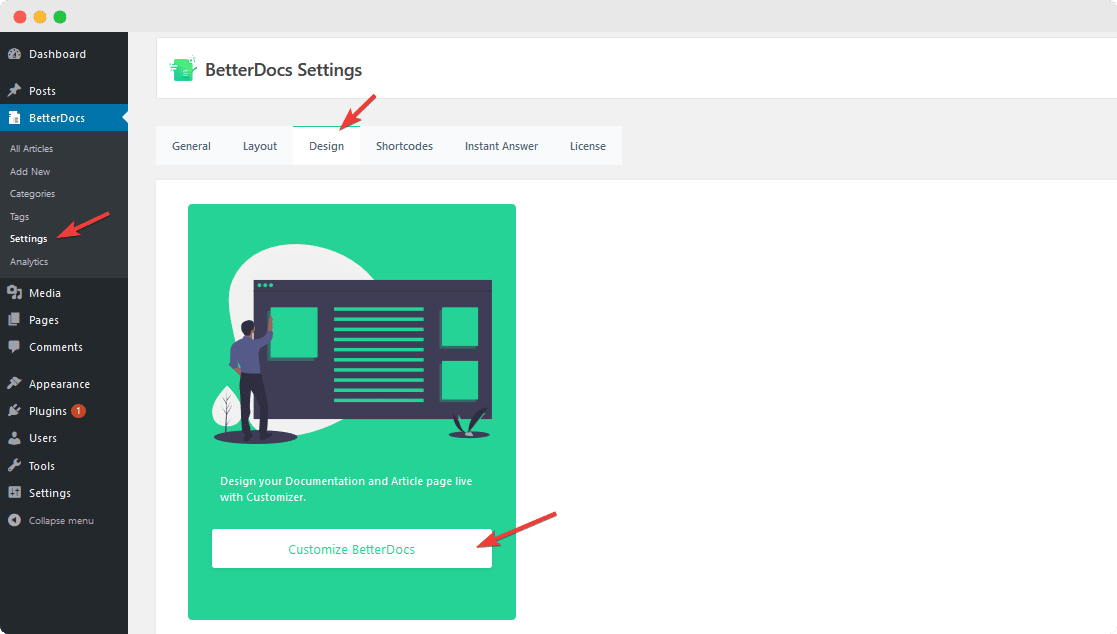Viewport: 1117px width, 634px height.
Task: Select the Posts pin icon
Action: pos(16,90)
